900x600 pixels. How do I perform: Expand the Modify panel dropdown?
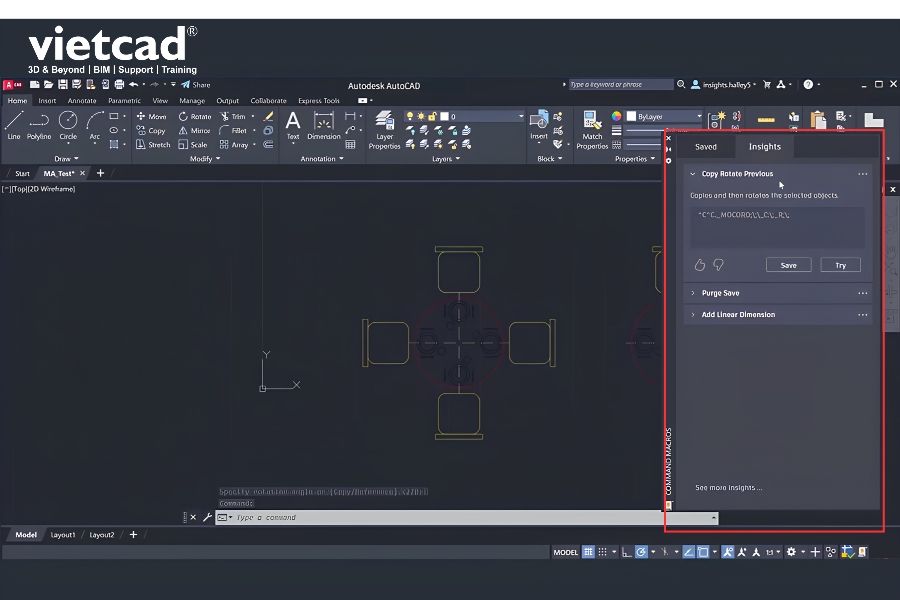(205, 158)
